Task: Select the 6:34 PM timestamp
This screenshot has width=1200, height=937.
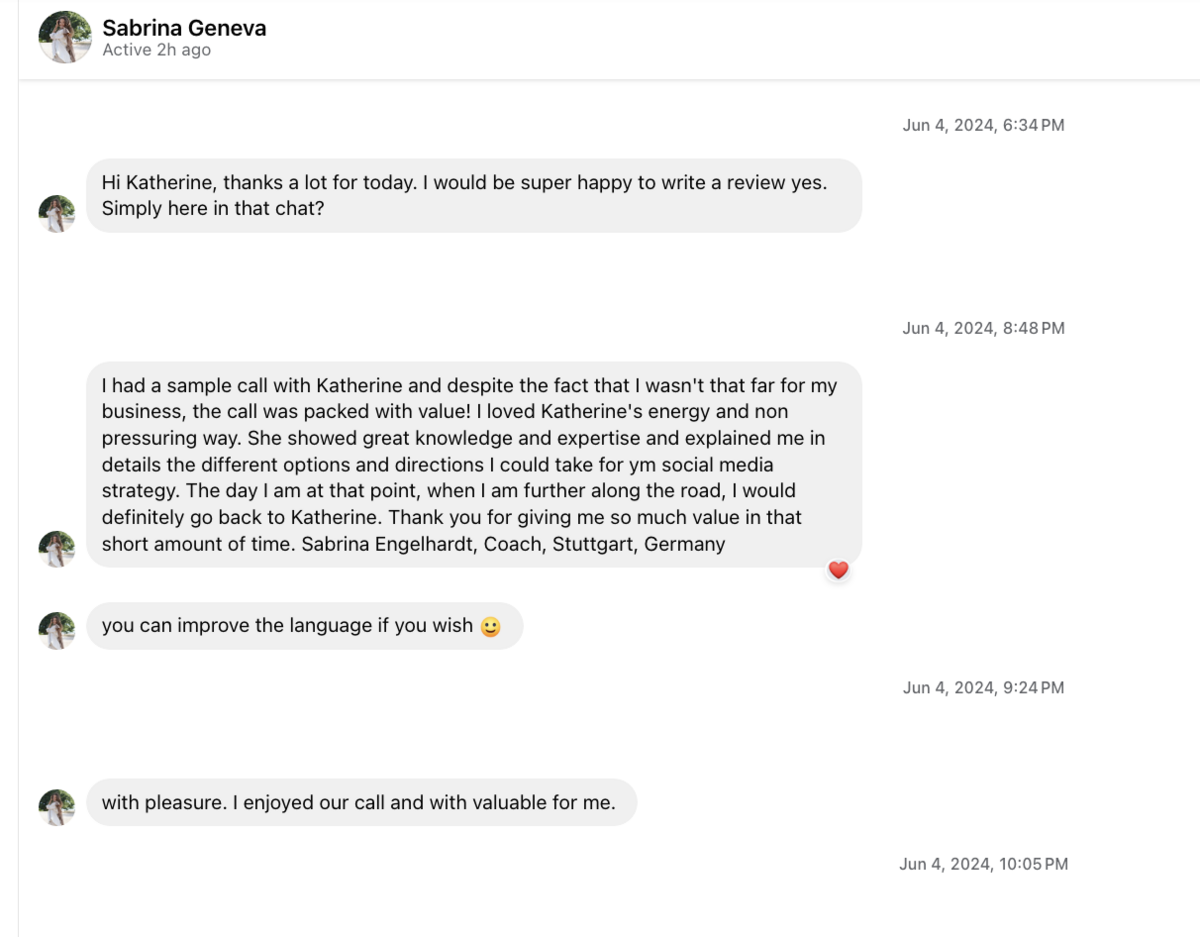Action: pyautogui.click(x=983, y=125)
